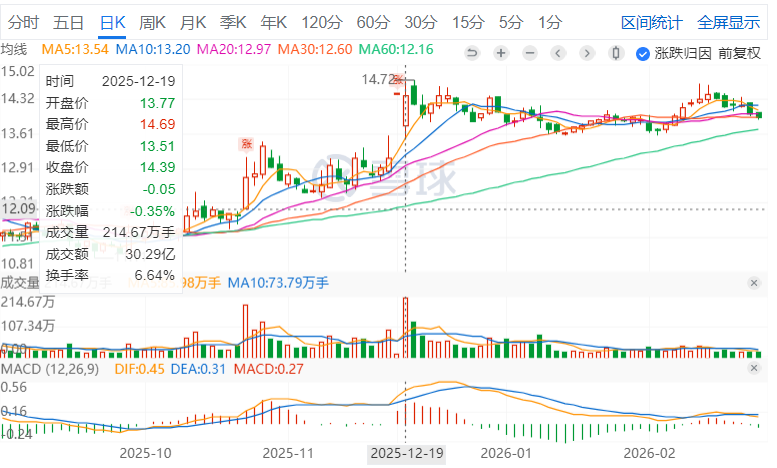Click the 2025-11 date label on axis
Viewport: 777px width, 468px height.
288,453
